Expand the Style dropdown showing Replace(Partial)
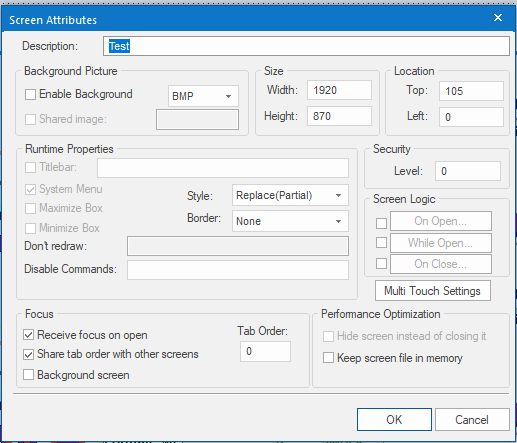Screen dimensions: 517x443 click(290, 195)
